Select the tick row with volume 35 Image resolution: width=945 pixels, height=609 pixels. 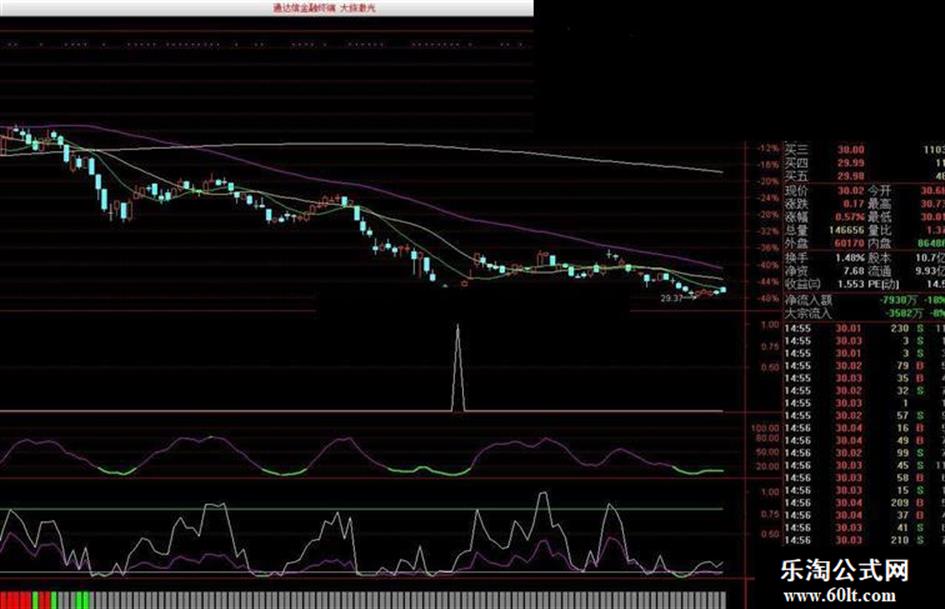tap(864, 379)
